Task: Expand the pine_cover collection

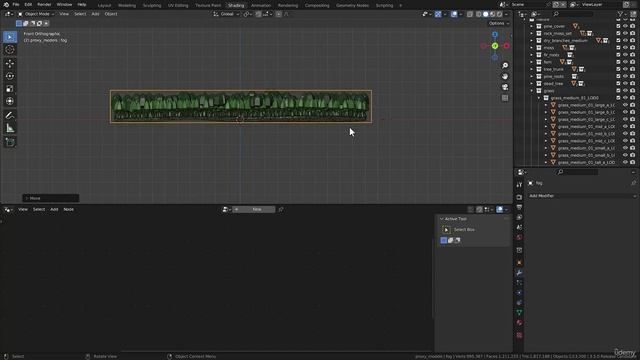Action: pos(531,26)
